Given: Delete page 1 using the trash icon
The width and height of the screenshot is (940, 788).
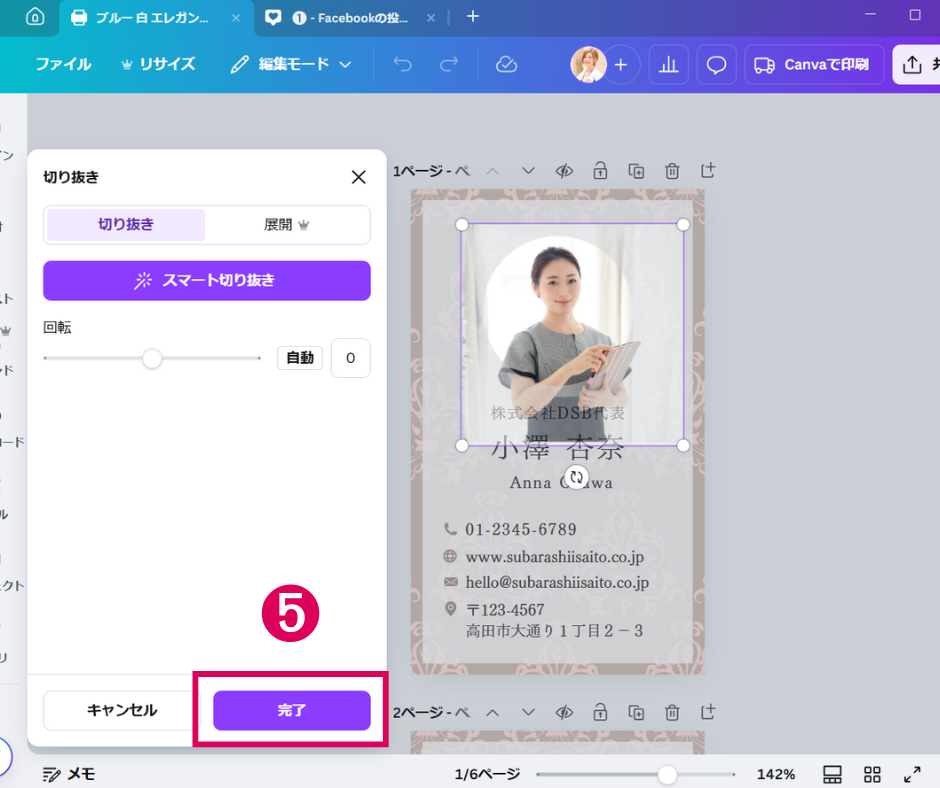Looking at the screenshot, I should pyautogui.click(x=672, y=171).
